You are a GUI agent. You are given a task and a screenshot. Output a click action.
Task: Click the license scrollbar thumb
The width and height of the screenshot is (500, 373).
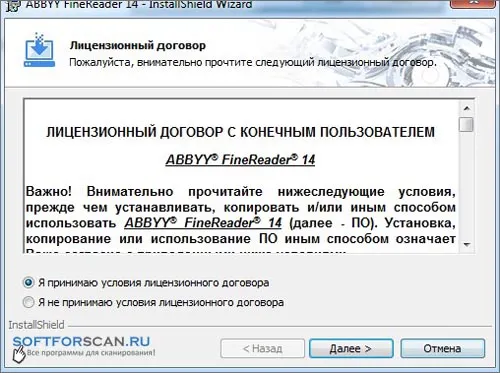coord(467,125)
